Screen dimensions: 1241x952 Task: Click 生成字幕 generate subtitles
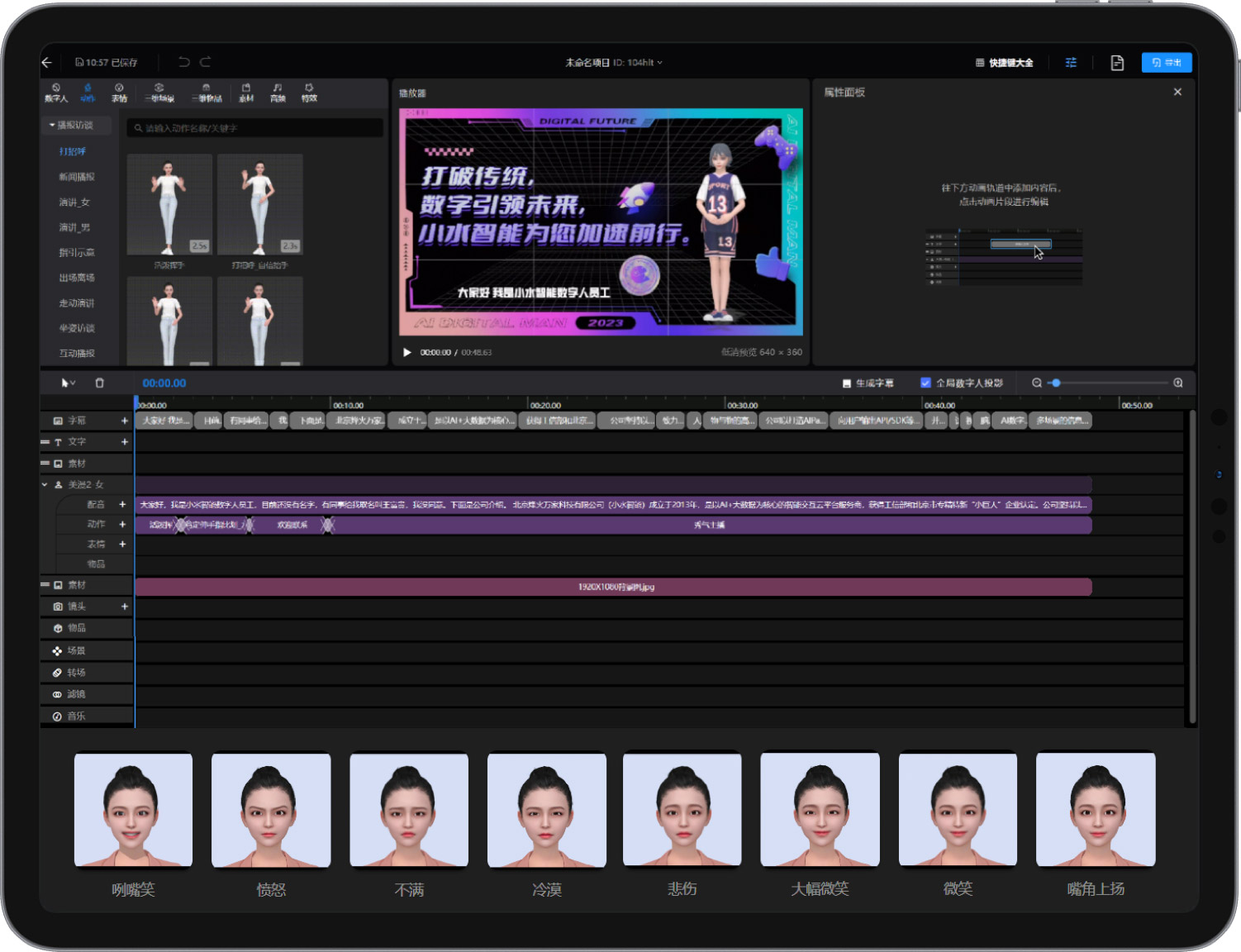point(868,383)
